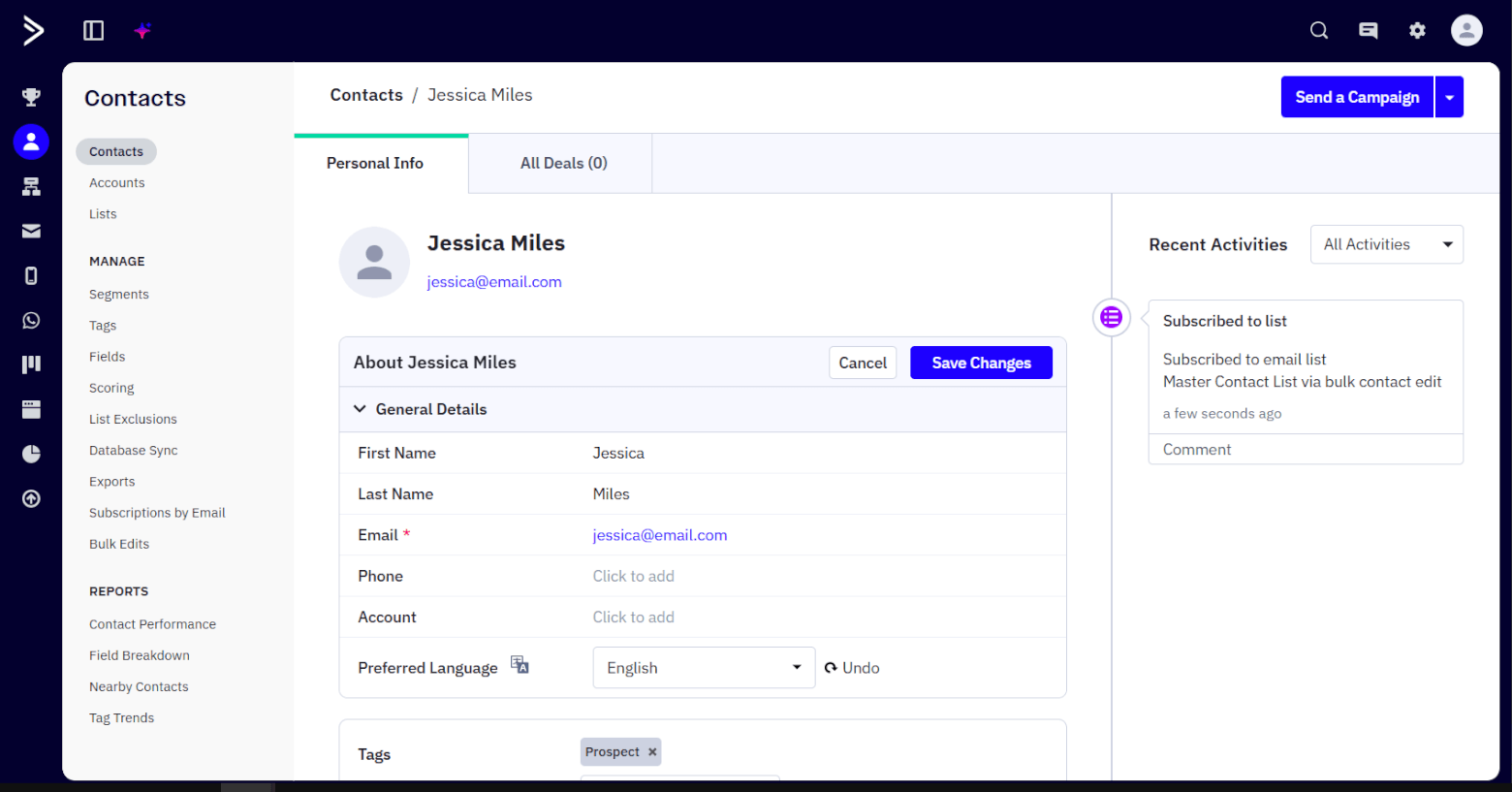Viewport: 1512px width, 792px height.
Task: Open the settings gear icon
Action: pos(1417,31)
